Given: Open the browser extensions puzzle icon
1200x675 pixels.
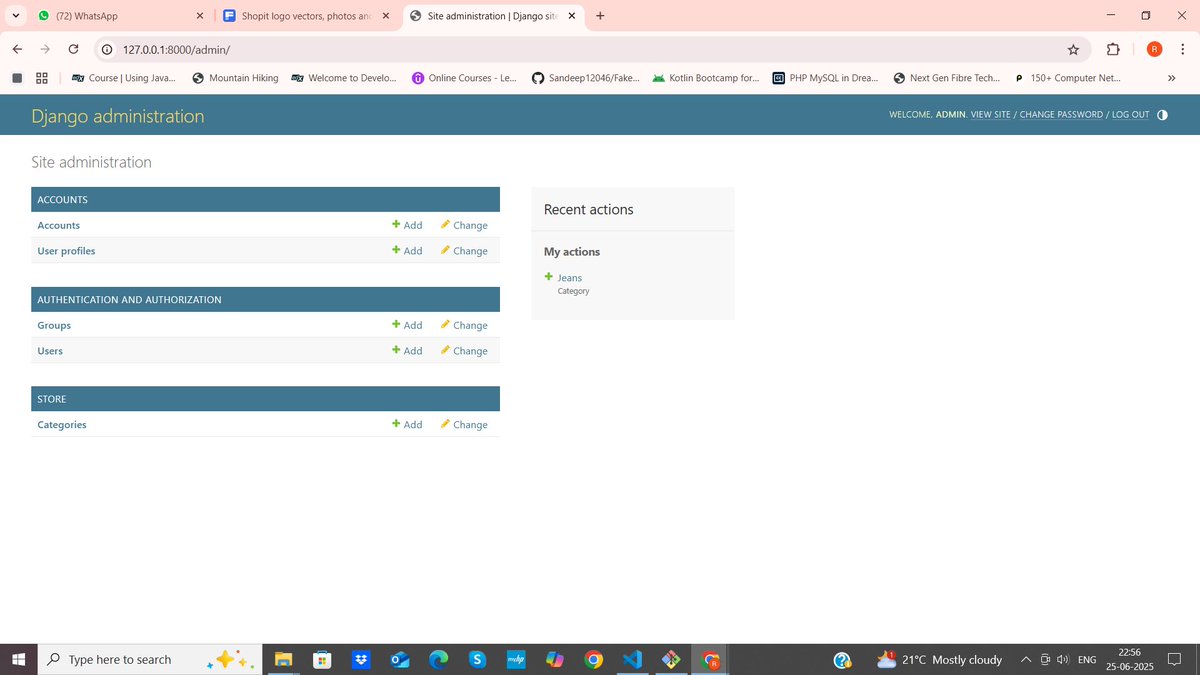Looking at the screenshot, I should (1113, 49).
